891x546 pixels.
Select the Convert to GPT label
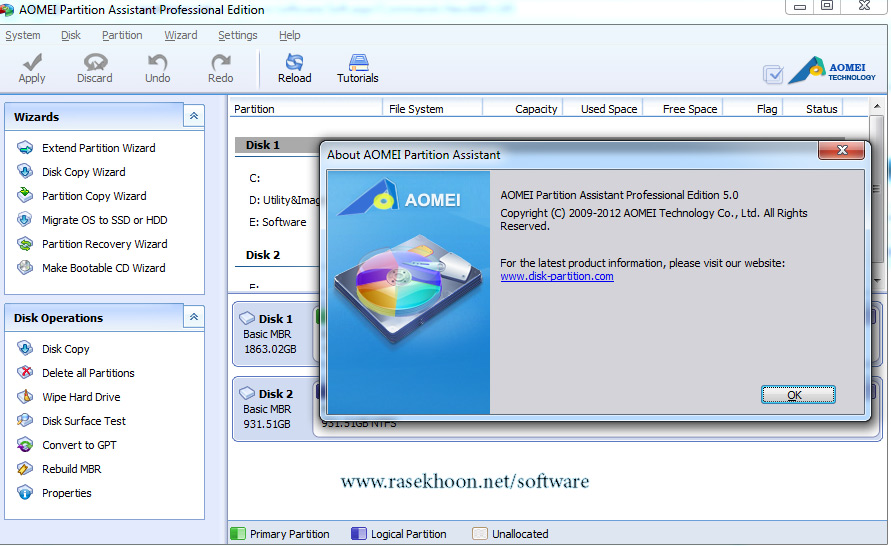point(79,445)
